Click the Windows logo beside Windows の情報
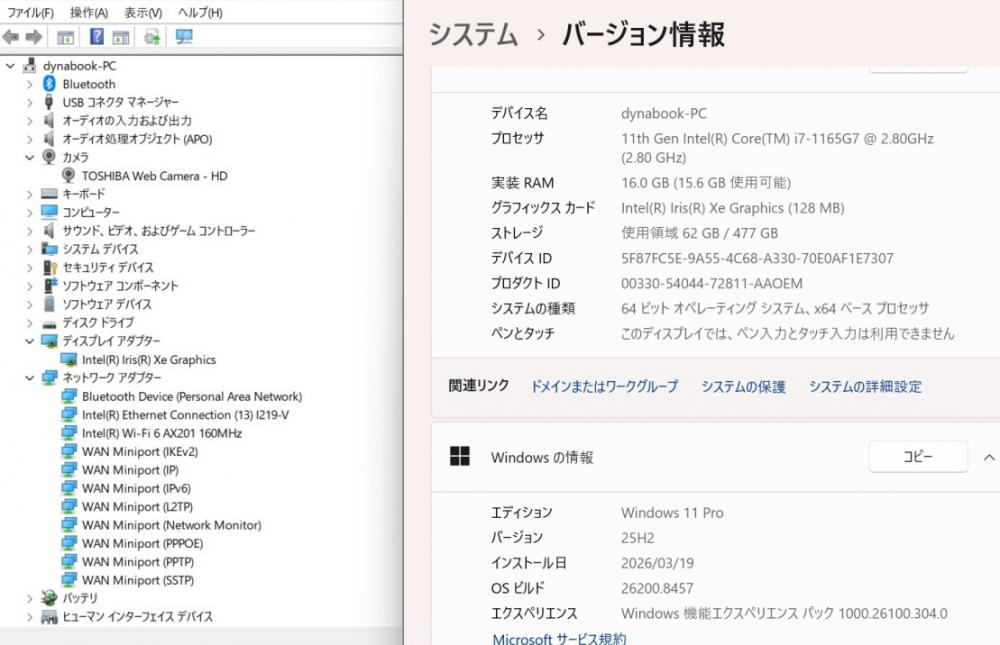 click(x=460, y=456)
